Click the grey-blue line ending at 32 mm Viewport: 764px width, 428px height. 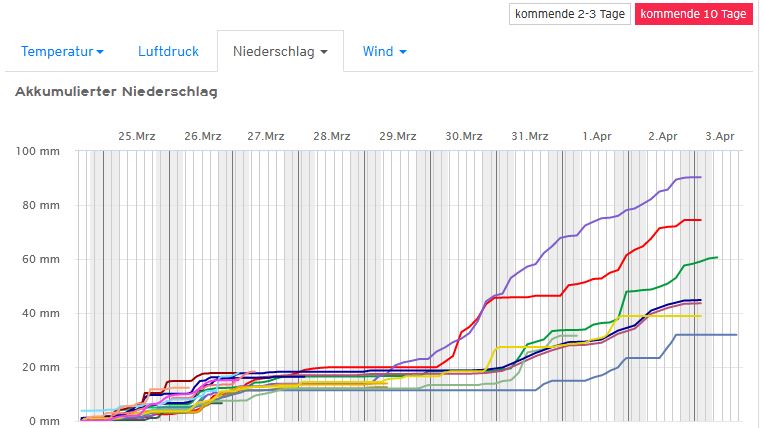tap(710, 335)
